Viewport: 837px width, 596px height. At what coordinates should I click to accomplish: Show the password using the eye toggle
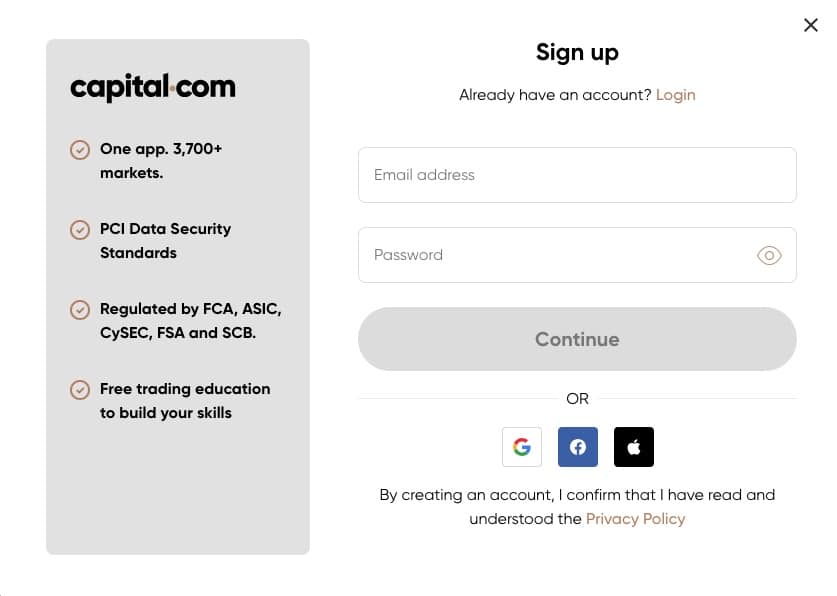click(x=769, y=255)
